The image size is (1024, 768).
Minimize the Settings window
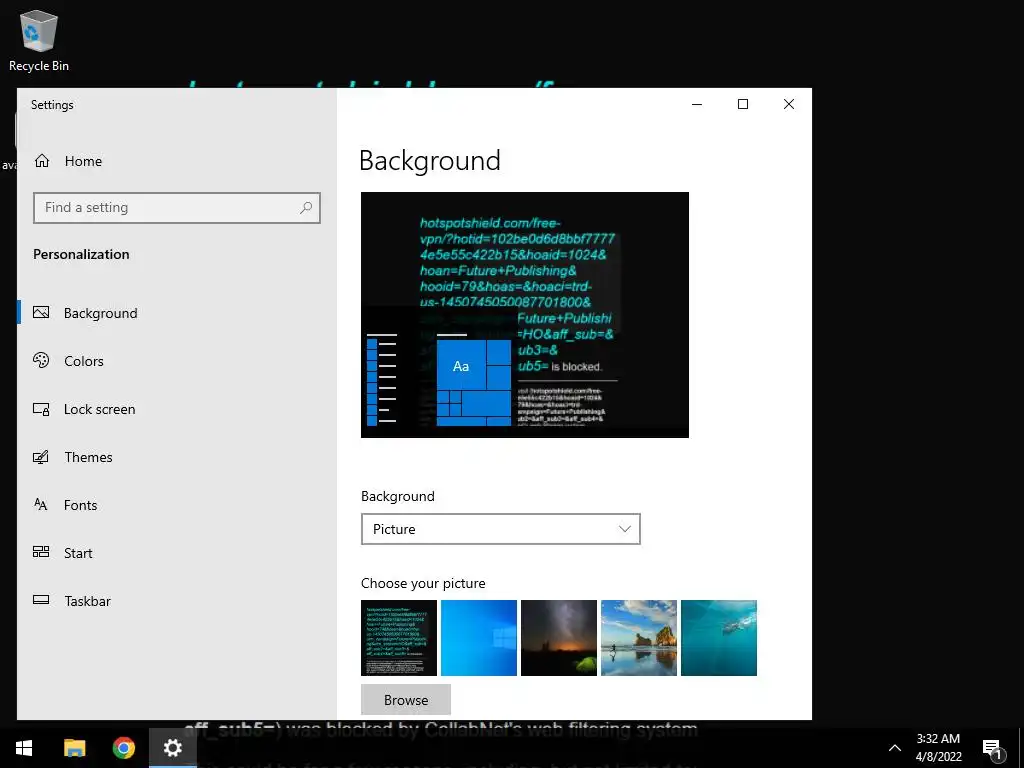pyautogui.click(x=697, y=104)
